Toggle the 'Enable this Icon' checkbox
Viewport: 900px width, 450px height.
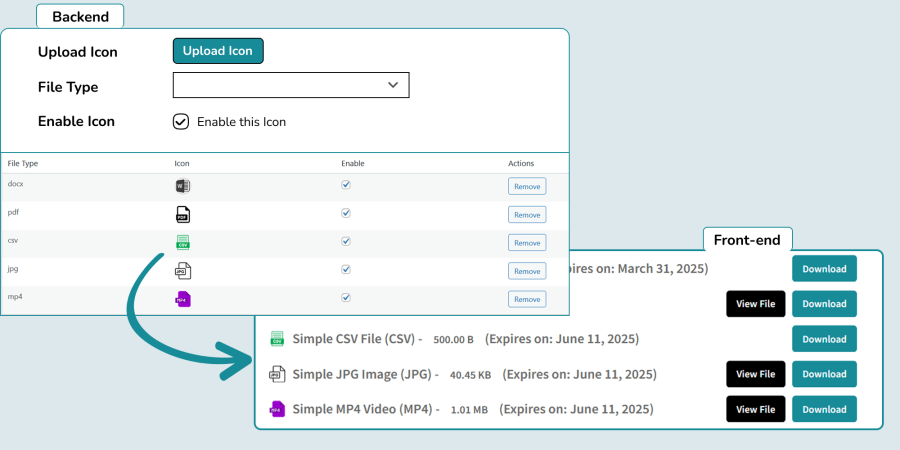click(181, 122)
